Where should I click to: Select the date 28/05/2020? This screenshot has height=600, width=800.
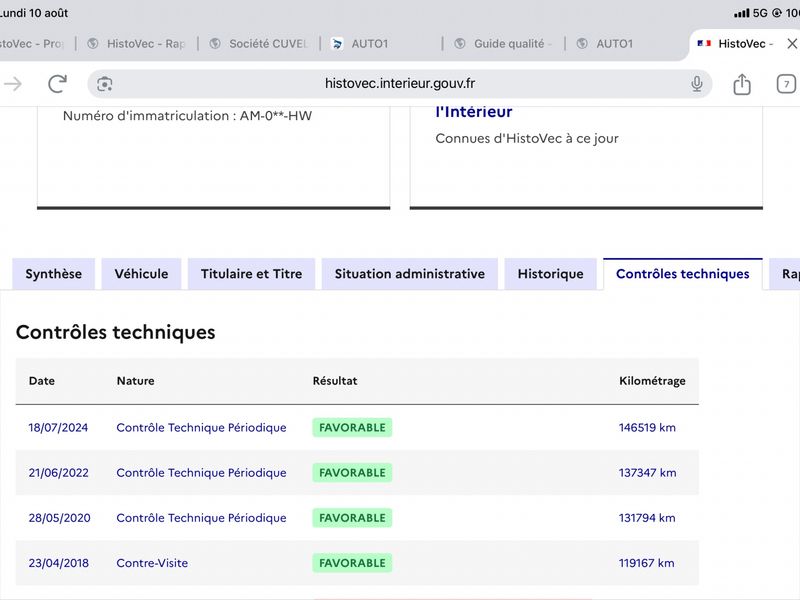click(59, 518)
